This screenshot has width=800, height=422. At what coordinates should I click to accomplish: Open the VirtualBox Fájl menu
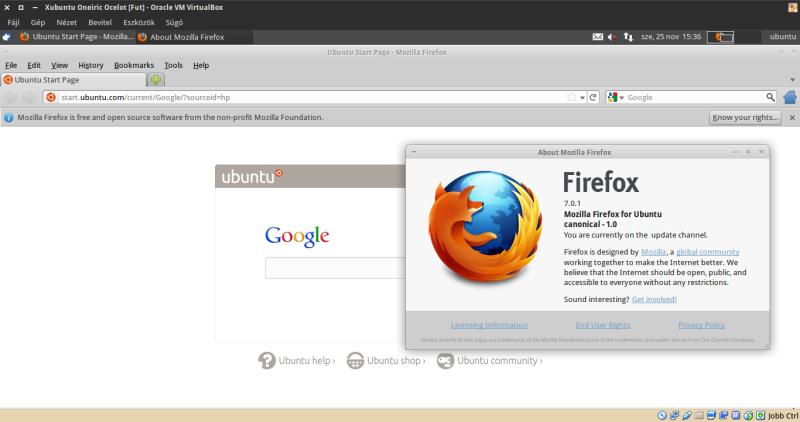point(13,22)
